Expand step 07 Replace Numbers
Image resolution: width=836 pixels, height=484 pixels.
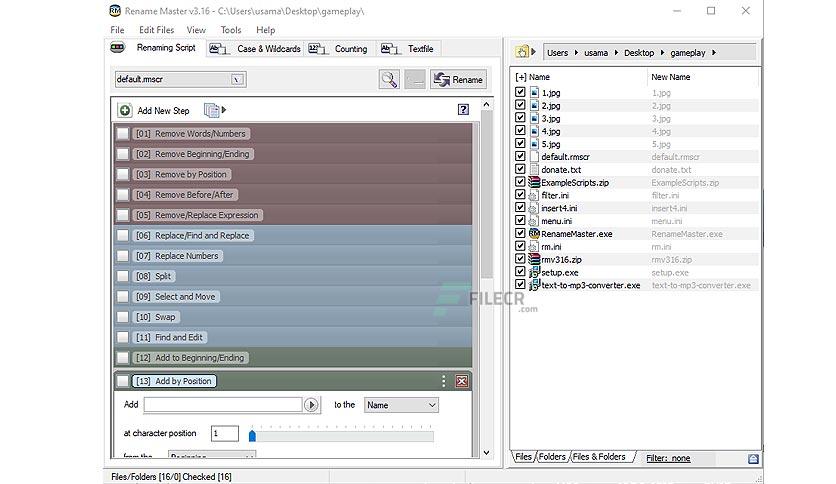pos(178,256)
